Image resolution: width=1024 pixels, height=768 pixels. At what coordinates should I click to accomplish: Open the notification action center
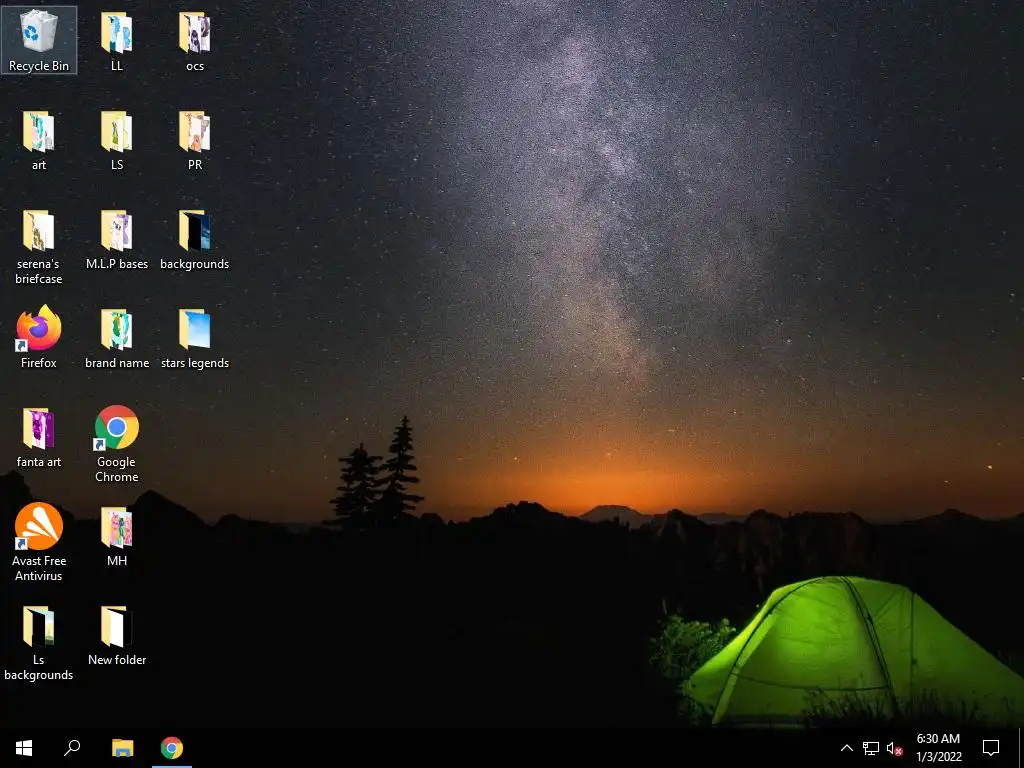point(991,748)
